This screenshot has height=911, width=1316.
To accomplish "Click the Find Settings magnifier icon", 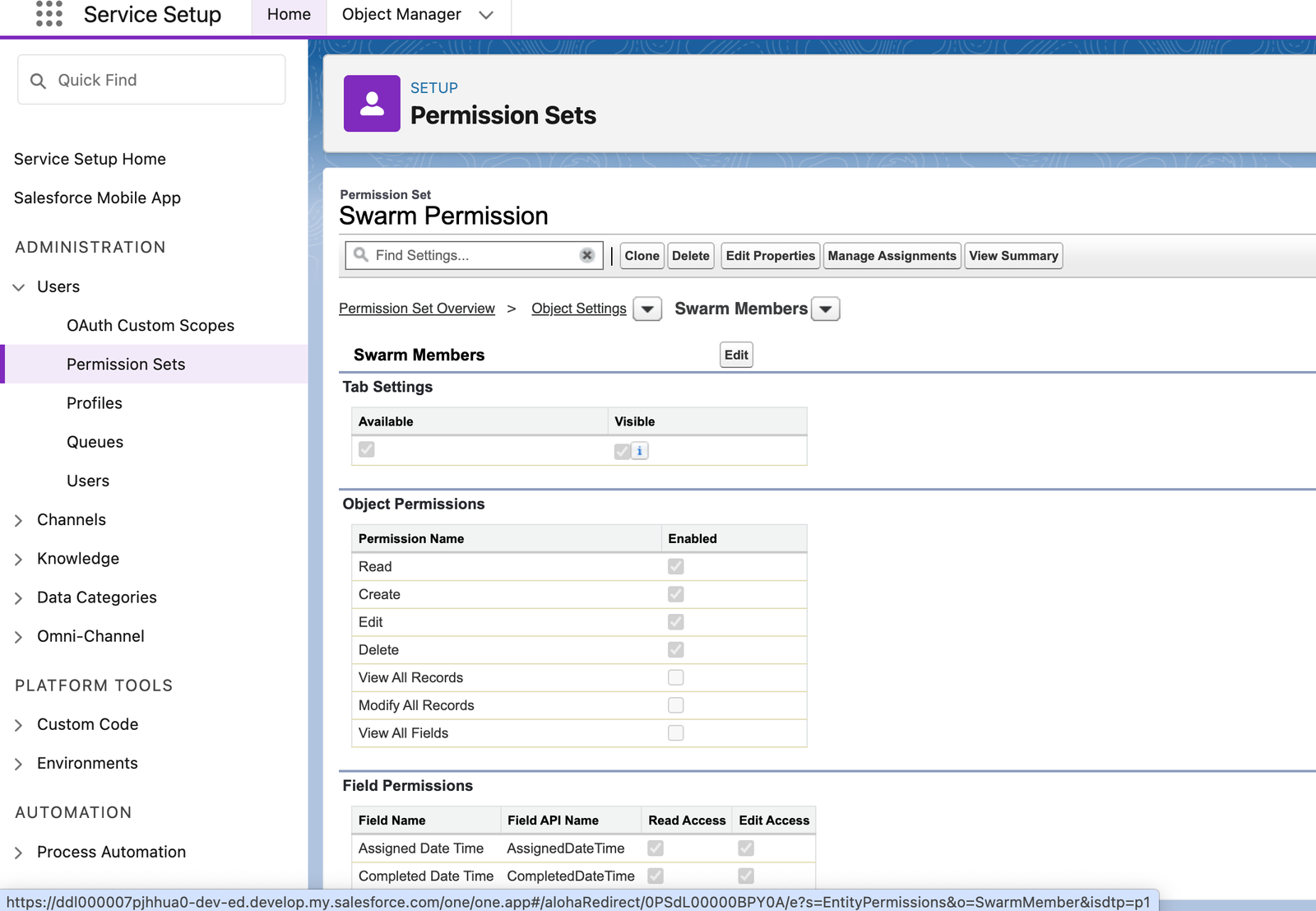I will (360, 255).
